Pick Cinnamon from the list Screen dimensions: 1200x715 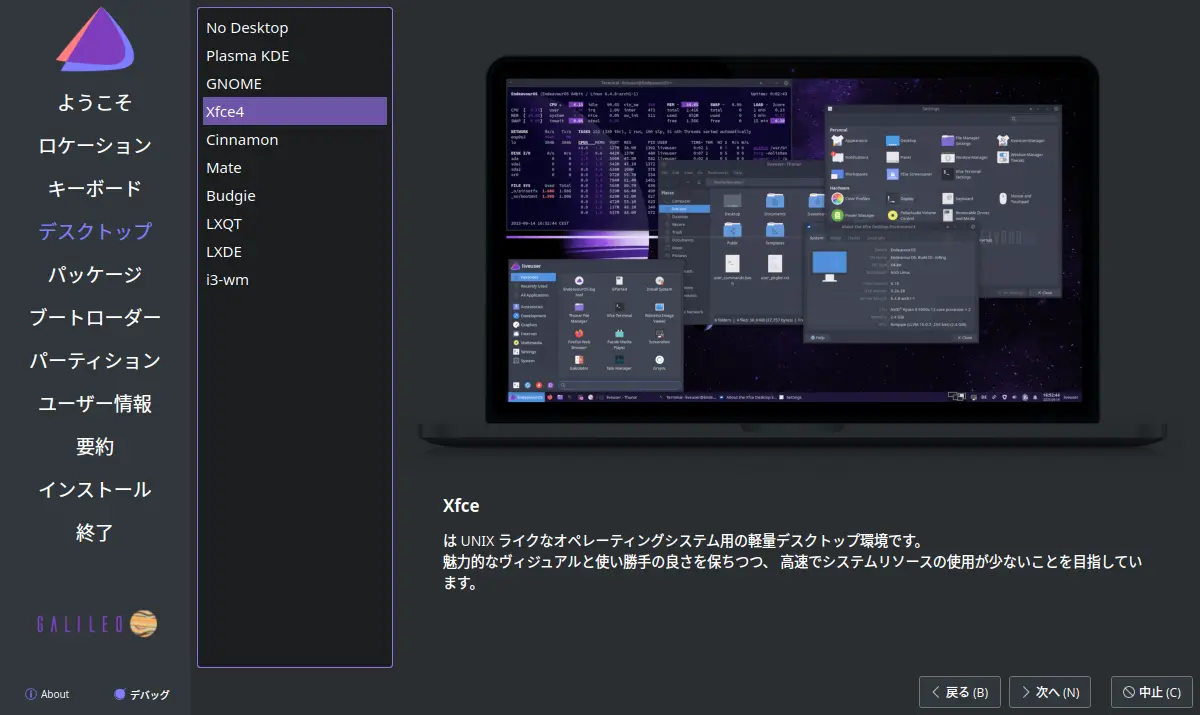(x=242, y=140)
